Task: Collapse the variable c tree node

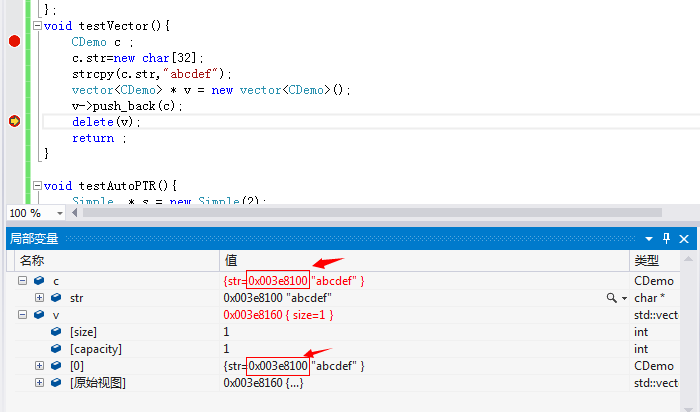Action: point(22,280)
